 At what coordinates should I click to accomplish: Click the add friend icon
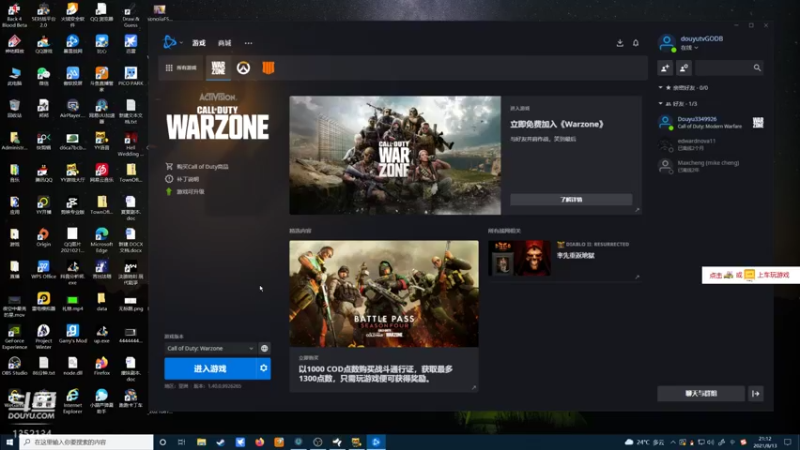point(665,68)
